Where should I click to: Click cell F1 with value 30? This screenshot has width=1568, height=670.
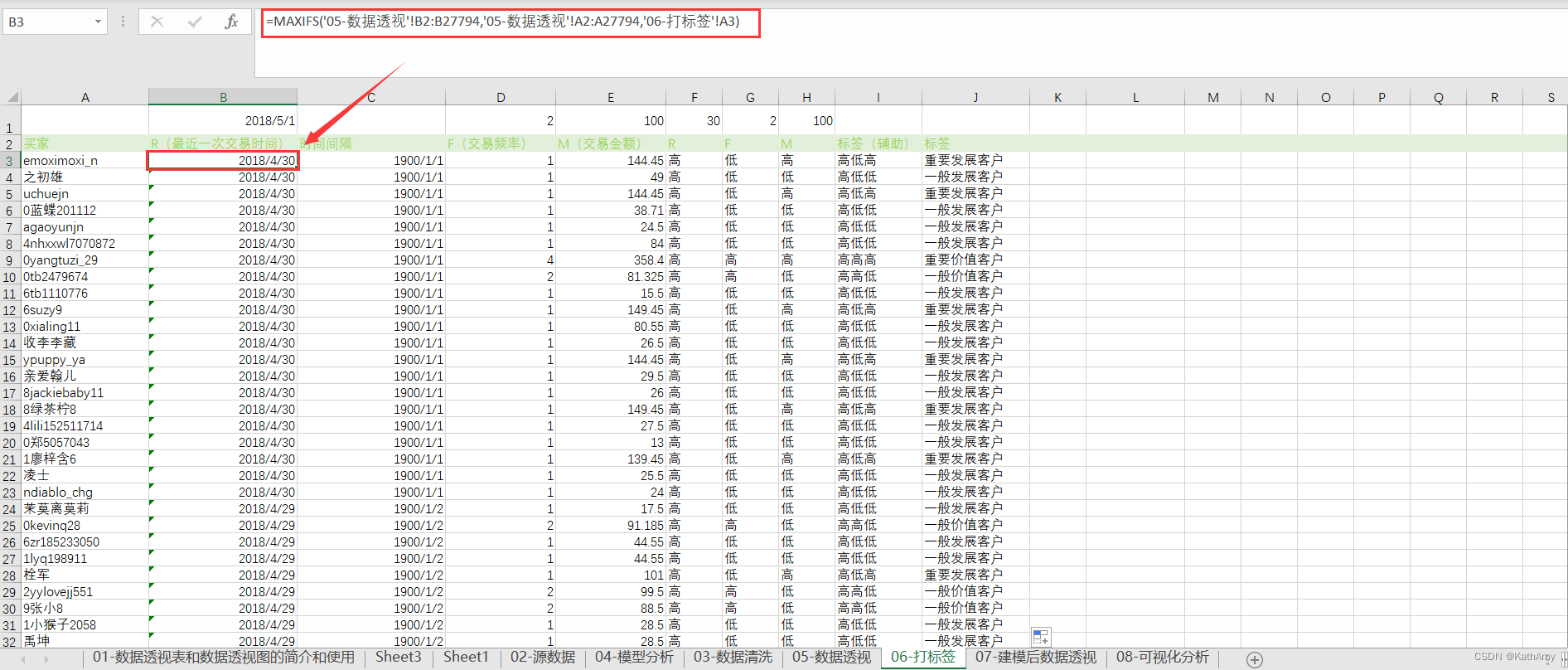tap(694, 120)
